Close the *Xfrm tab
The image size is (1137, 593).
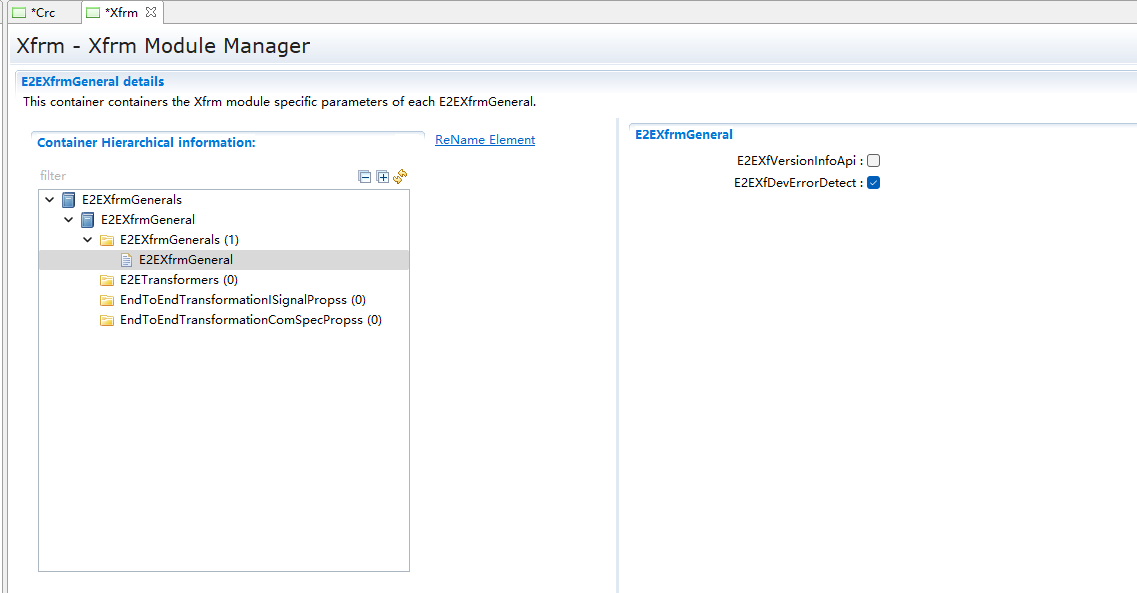click(x=151, y=13)
